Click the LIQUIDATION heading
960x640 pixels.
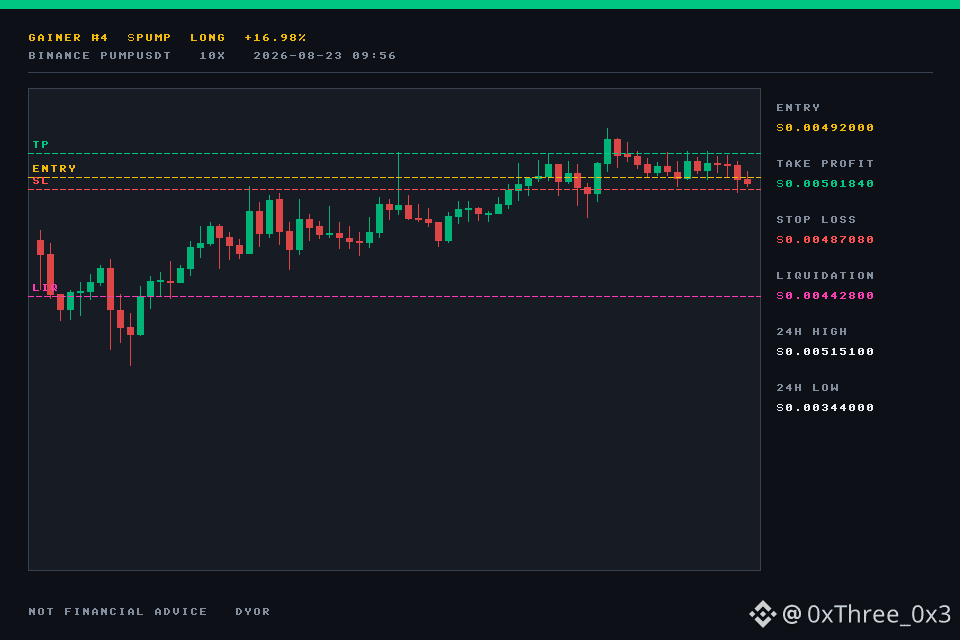[x=825, y=276]
